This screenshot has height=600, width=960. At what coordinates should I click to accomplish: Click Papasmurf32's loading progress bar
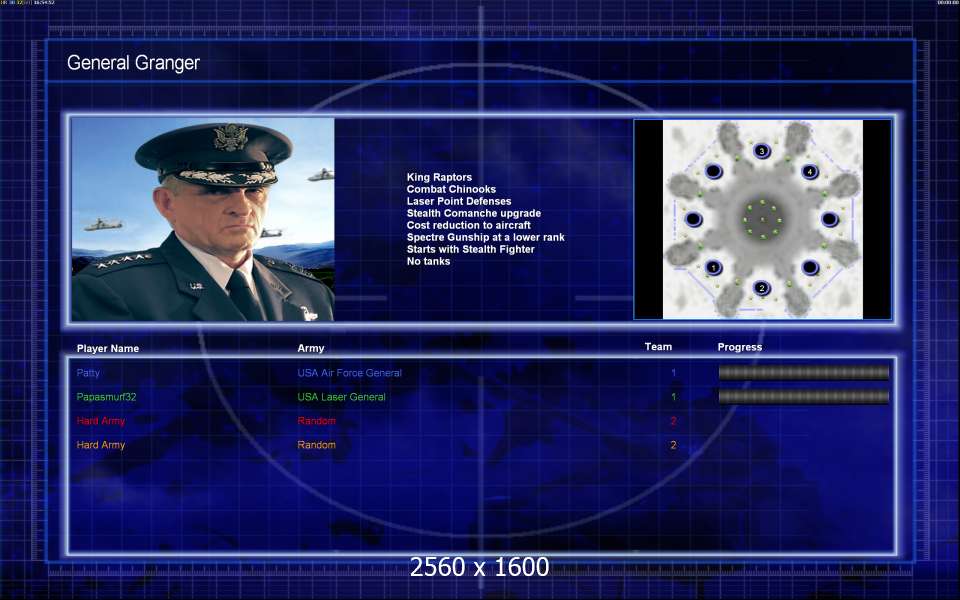point(804,397)
